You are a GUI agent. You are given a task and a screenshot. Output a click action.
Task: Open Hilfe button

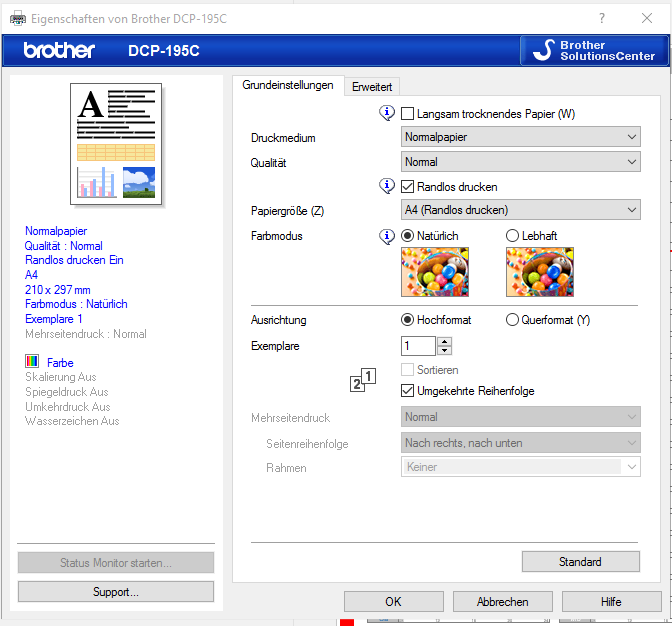611,602
